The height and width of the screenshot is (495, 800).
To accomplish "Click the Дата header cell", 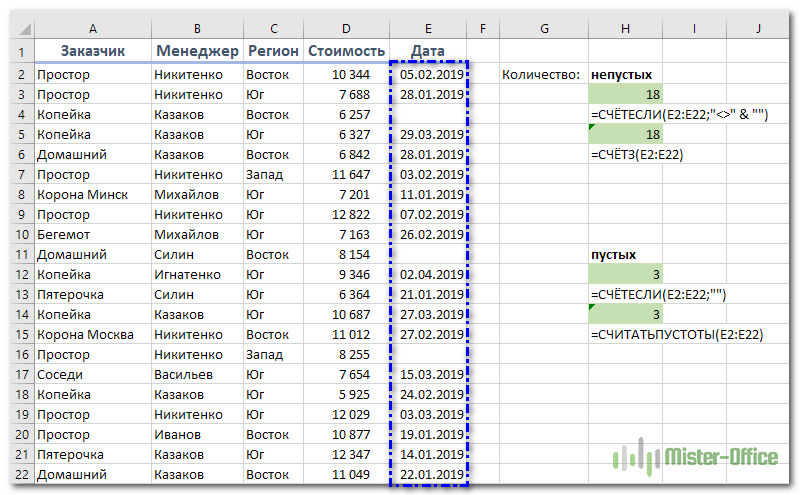I will [428, 51].
